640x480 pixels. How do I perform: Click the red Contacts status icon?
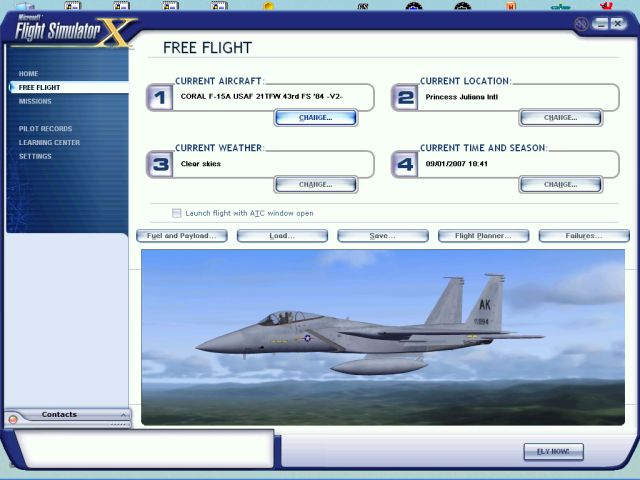(x=13, y=420)
